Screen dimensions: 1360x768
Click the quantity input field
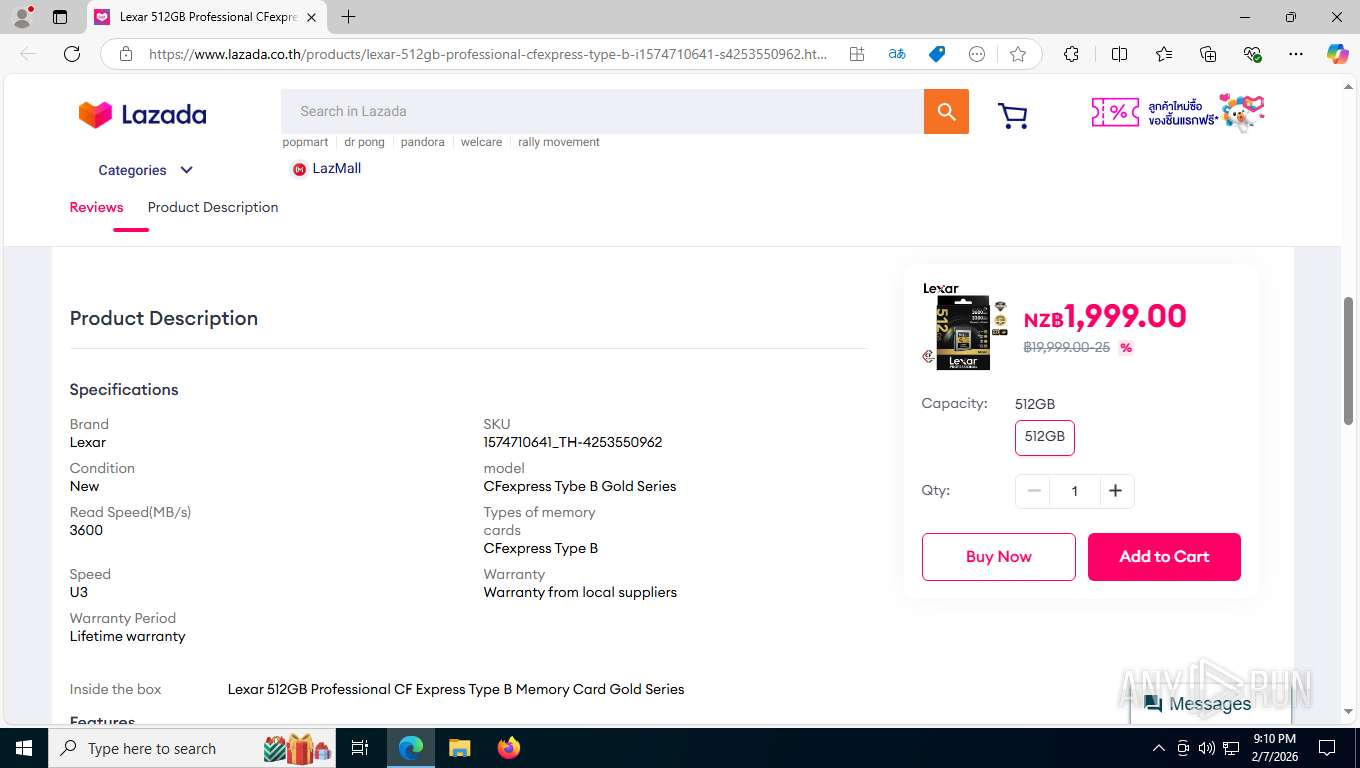coord(1075,491)
